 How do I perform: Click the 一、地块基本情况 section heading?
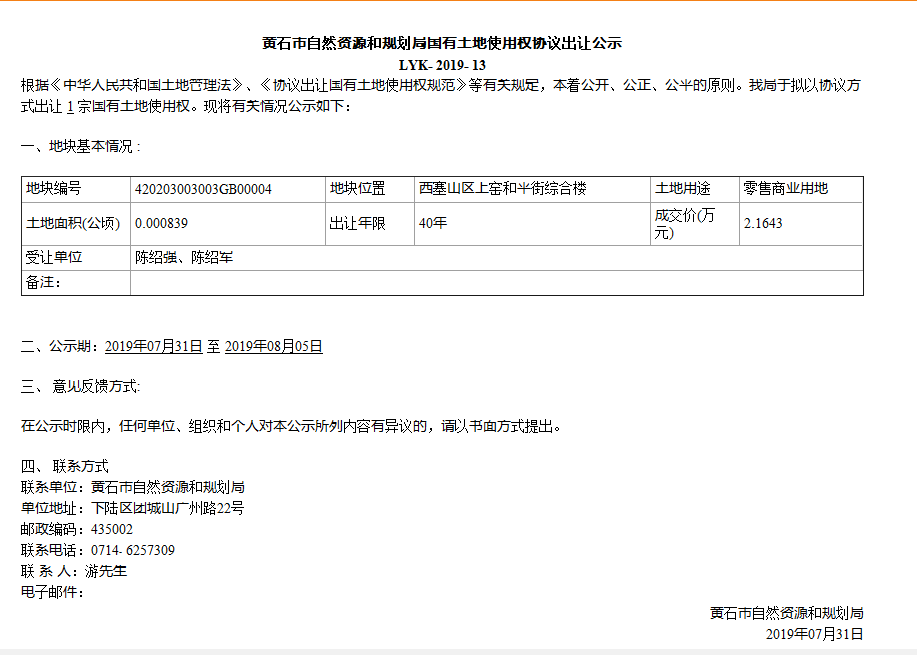80,147
